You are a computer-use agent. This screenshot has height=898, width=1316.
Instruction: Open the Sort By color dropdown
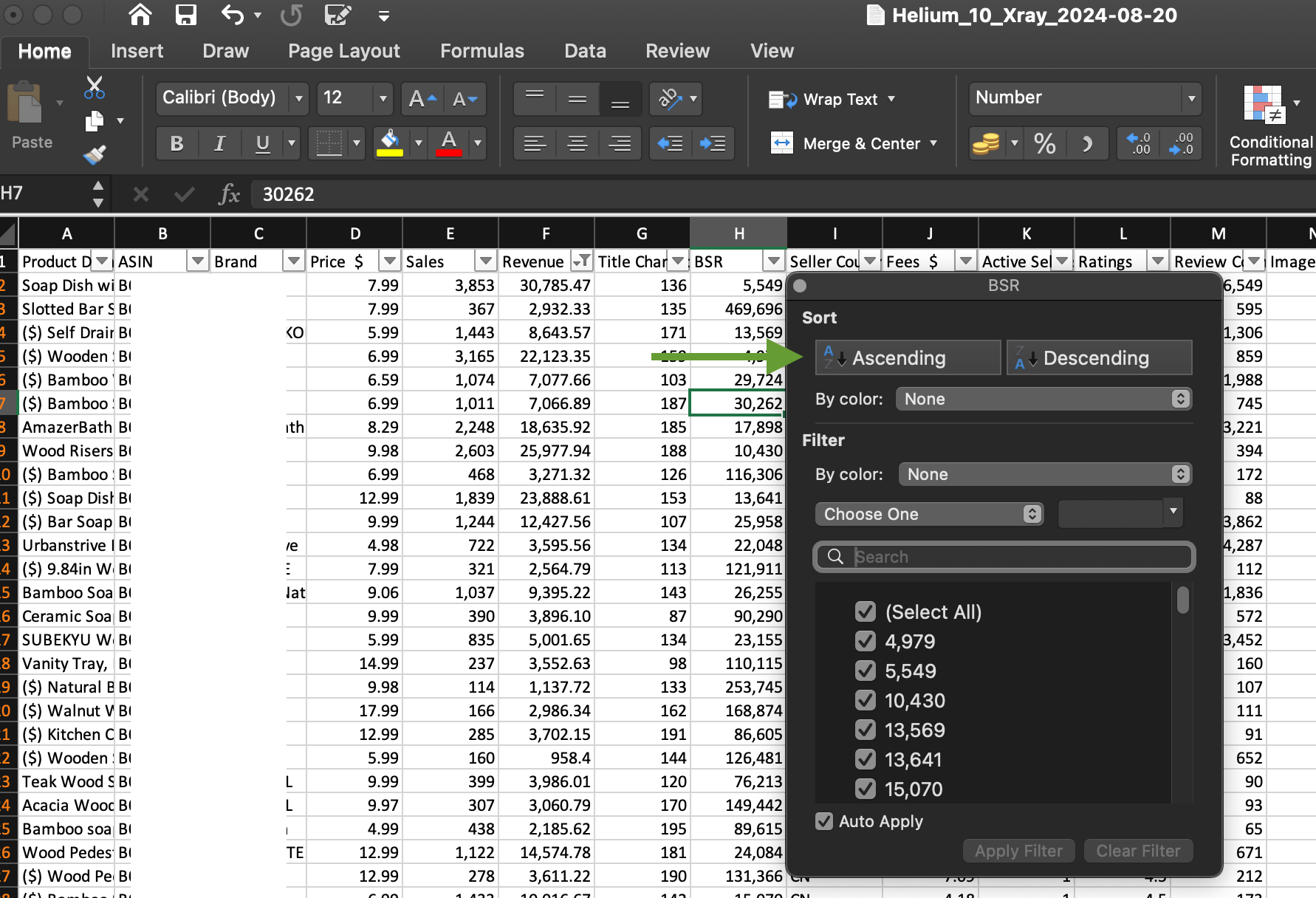[1043, 399]
